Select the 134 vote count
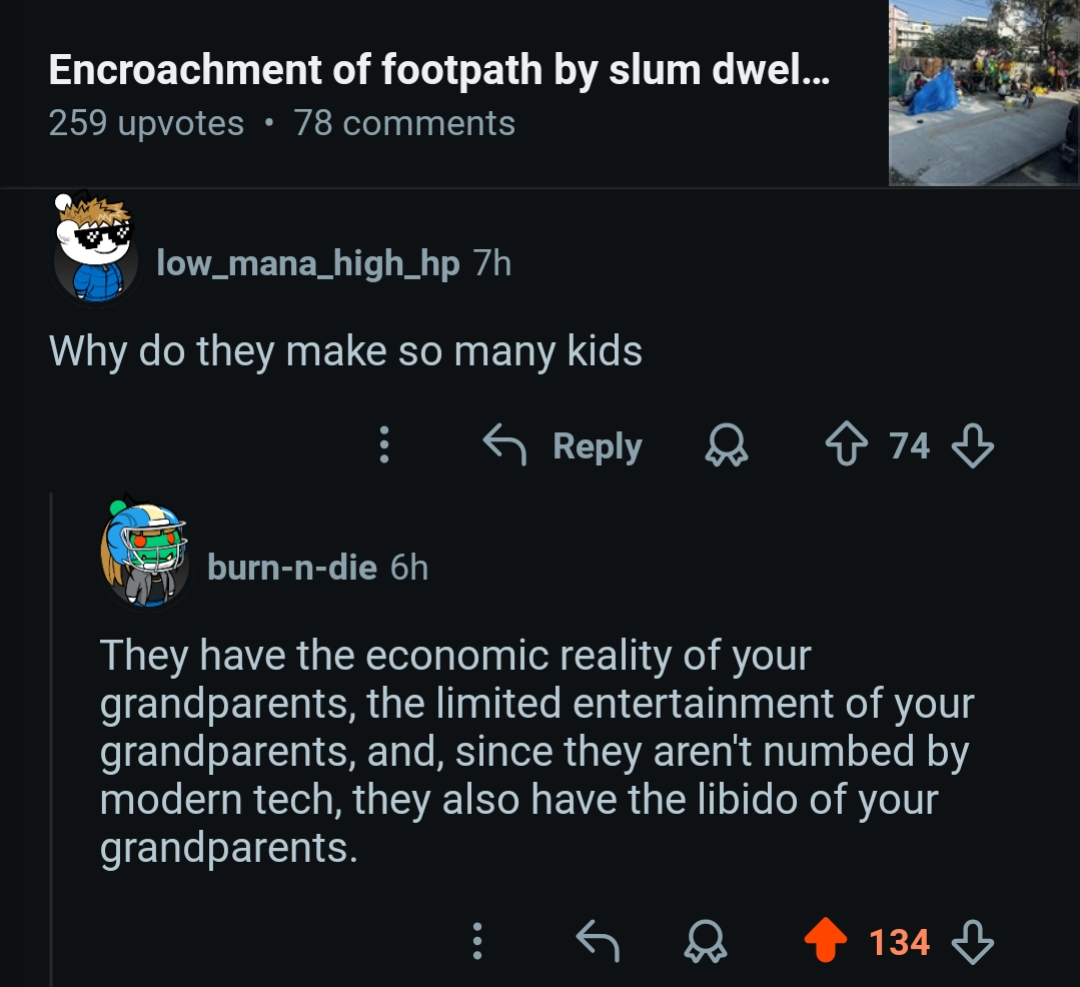The height and width of the screenshot is (987, 1080). [900, 941]
